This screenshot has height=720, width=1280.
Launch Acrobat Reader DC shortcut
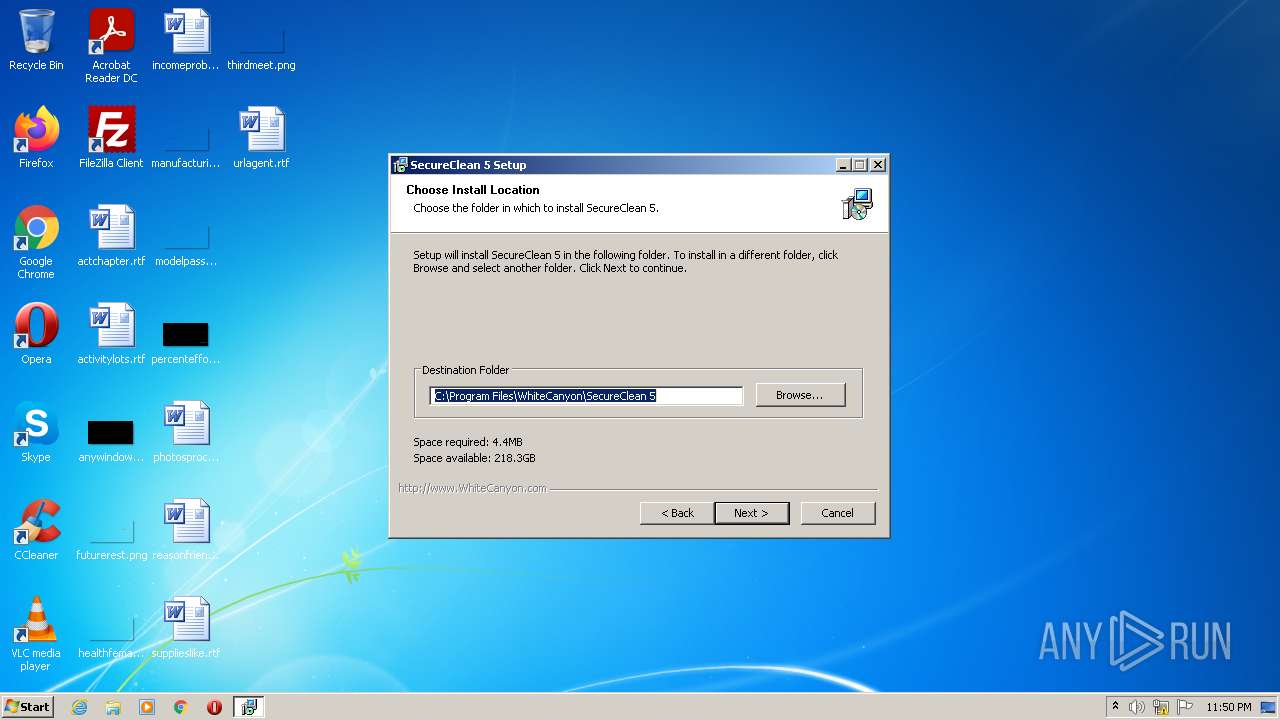pos(111,46)
